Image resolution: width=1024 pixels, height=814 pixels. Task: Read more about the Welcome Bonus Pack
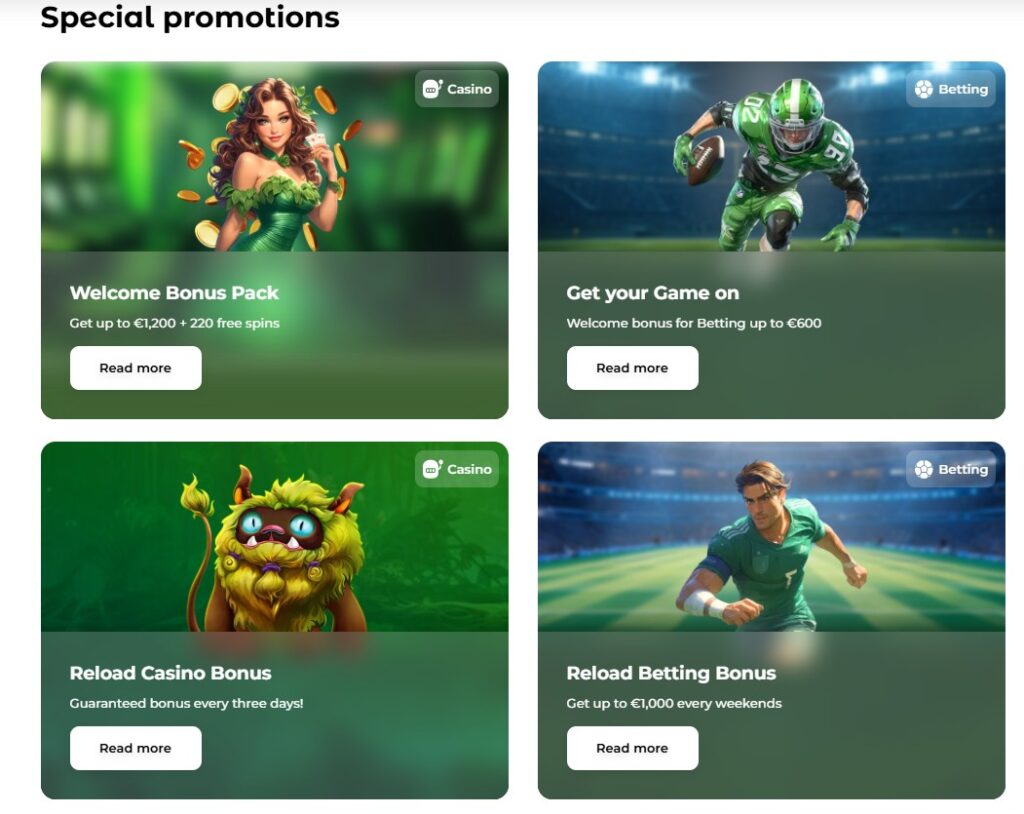[136, 368]
